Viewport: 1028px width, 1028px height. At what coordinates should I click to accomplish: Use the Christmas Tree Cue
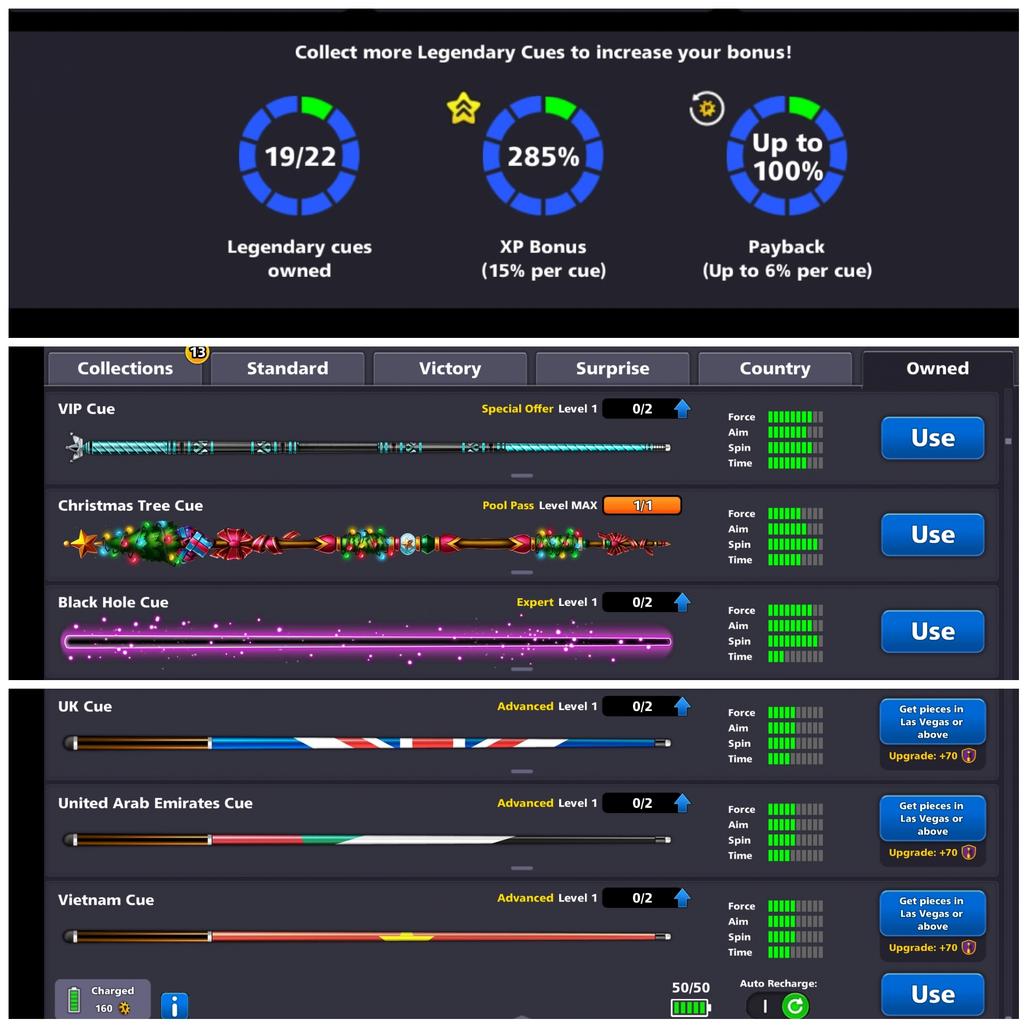[932, 535]
